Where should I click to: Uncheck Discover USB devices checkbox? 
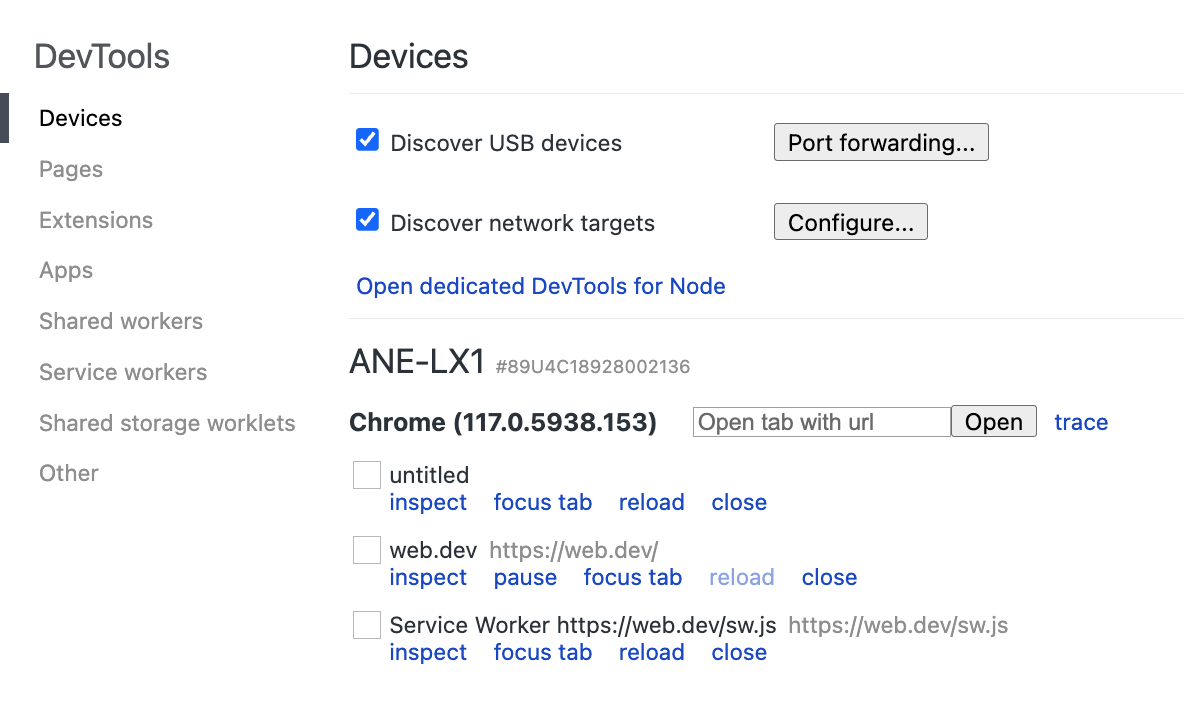tap(367, 140)
